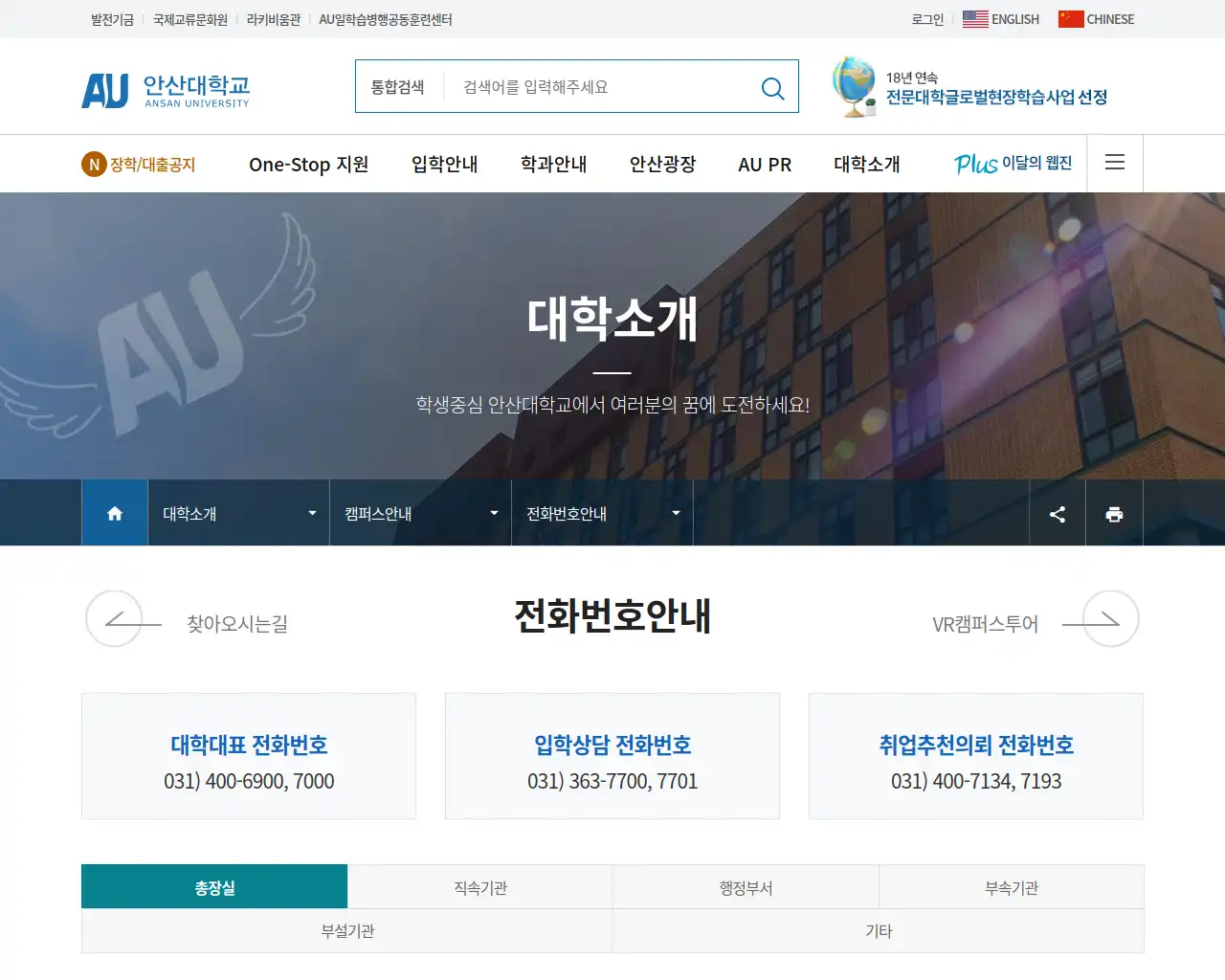Screen dimensions: 1225x980
Task: Open the 전화번호안내 dropdown
Action: [601, 513]
